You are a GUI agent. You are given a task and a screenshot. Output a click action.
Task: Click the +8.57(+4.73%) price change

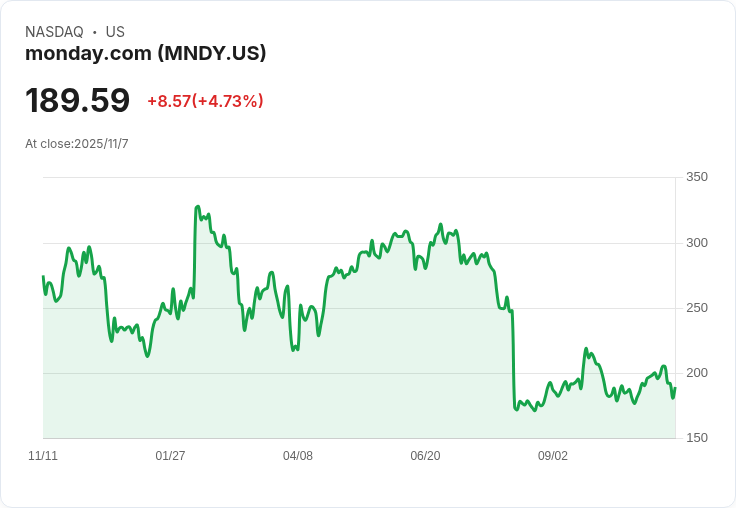point(205,101)
